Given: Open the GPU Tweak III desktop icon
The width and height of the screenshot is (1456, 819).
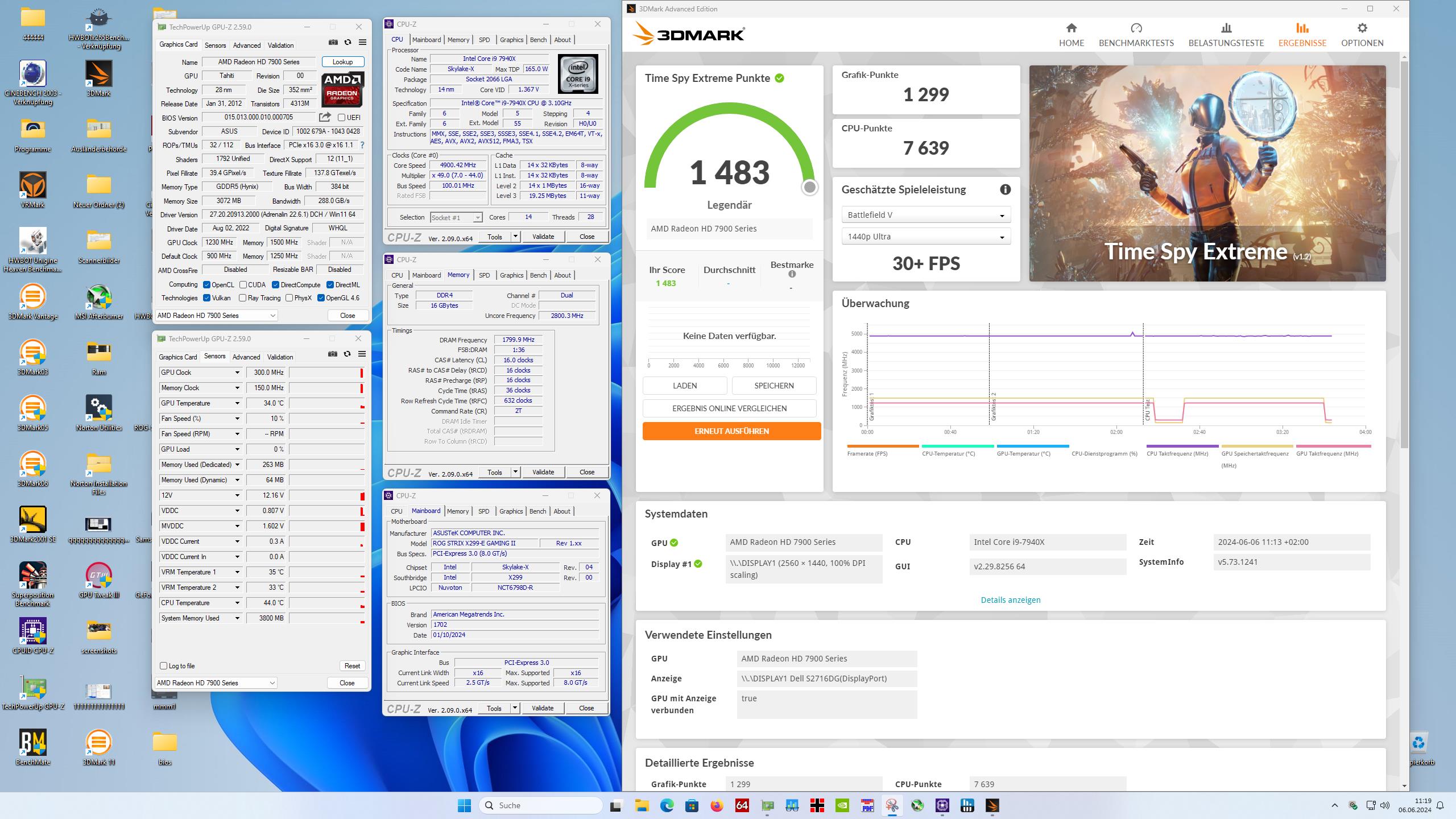Looking at the screenshot, I should [x=99, y=580].
